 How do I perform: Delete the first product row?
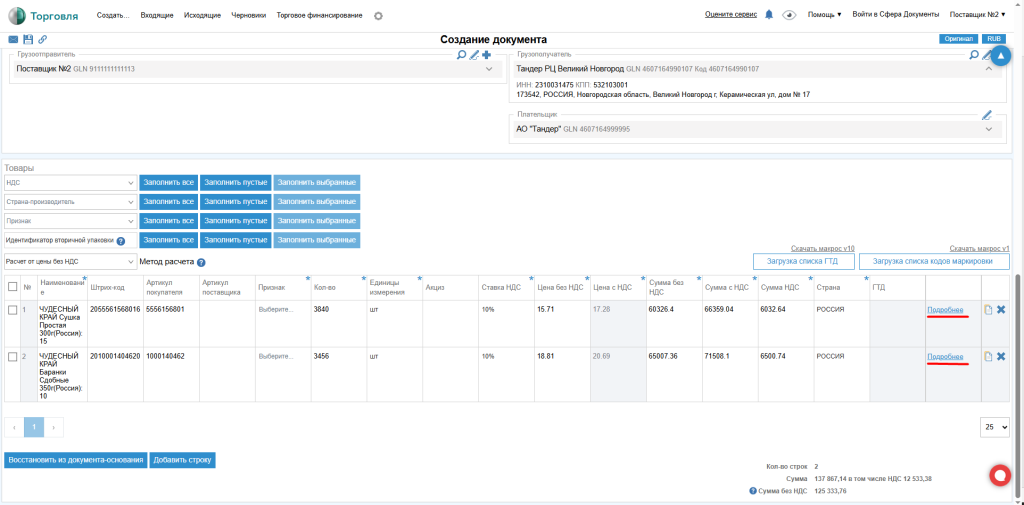[x=1001, y=310]
